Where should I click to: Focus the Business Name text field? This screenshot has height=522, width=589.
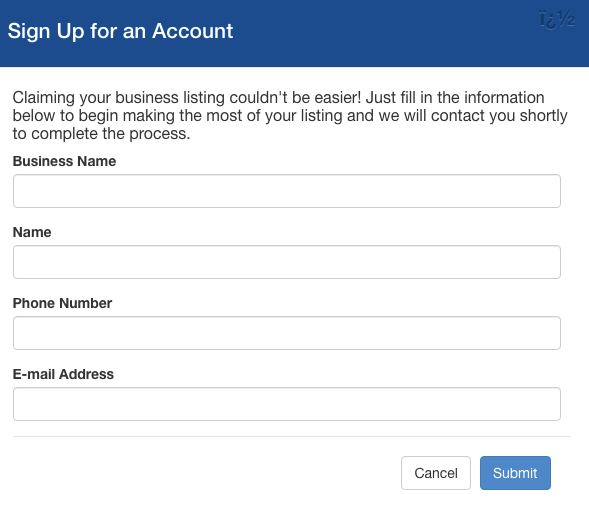click(x=287, y=191)
